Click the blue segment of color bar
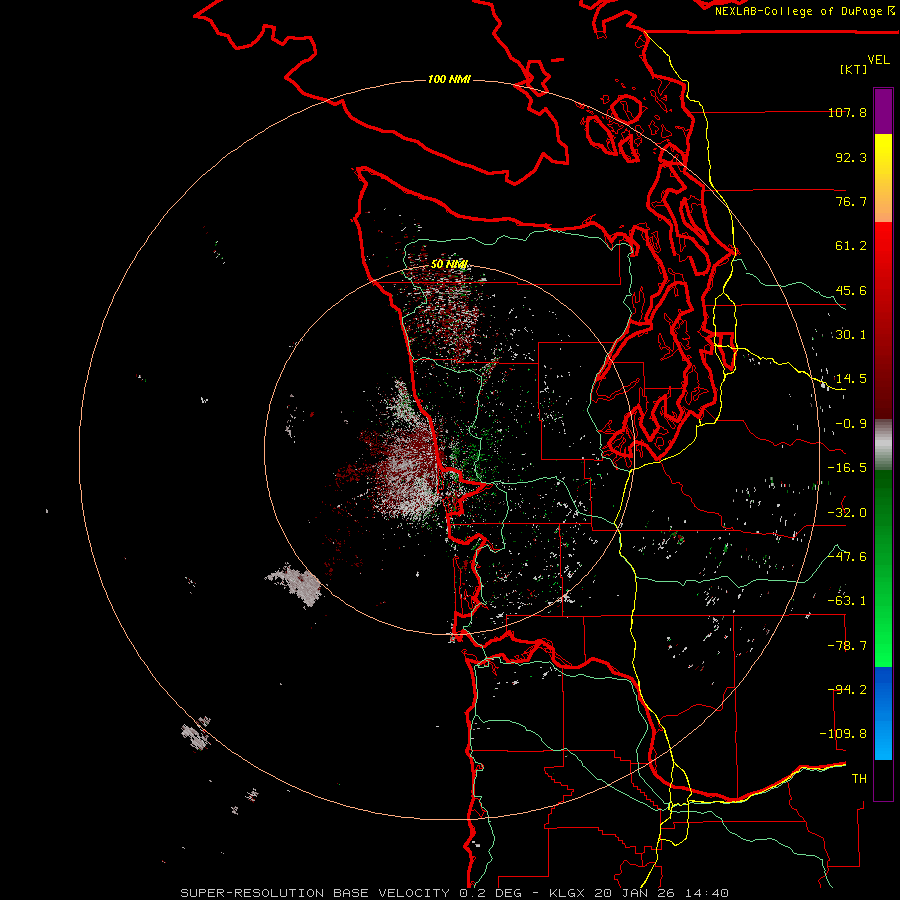Viewport: 900px width, 900px height. tap(883, 713)
